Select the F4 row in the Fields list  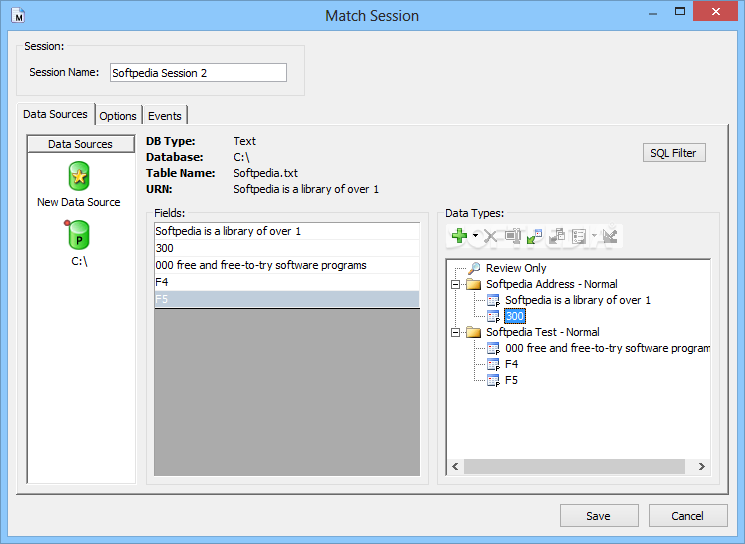click(x=287, y=282)
